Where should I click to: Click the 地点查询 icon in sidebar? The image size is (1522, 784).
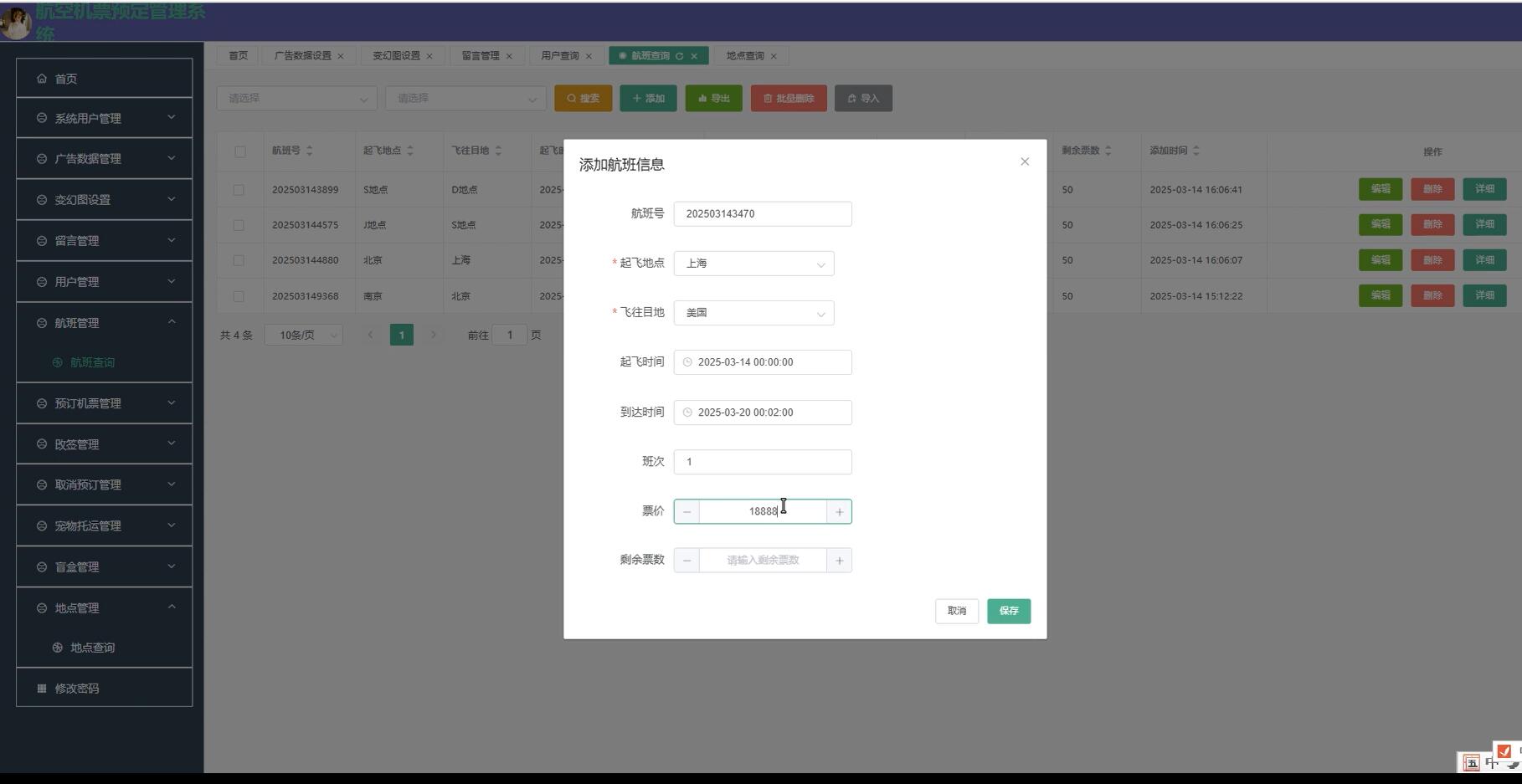point(57,647)
